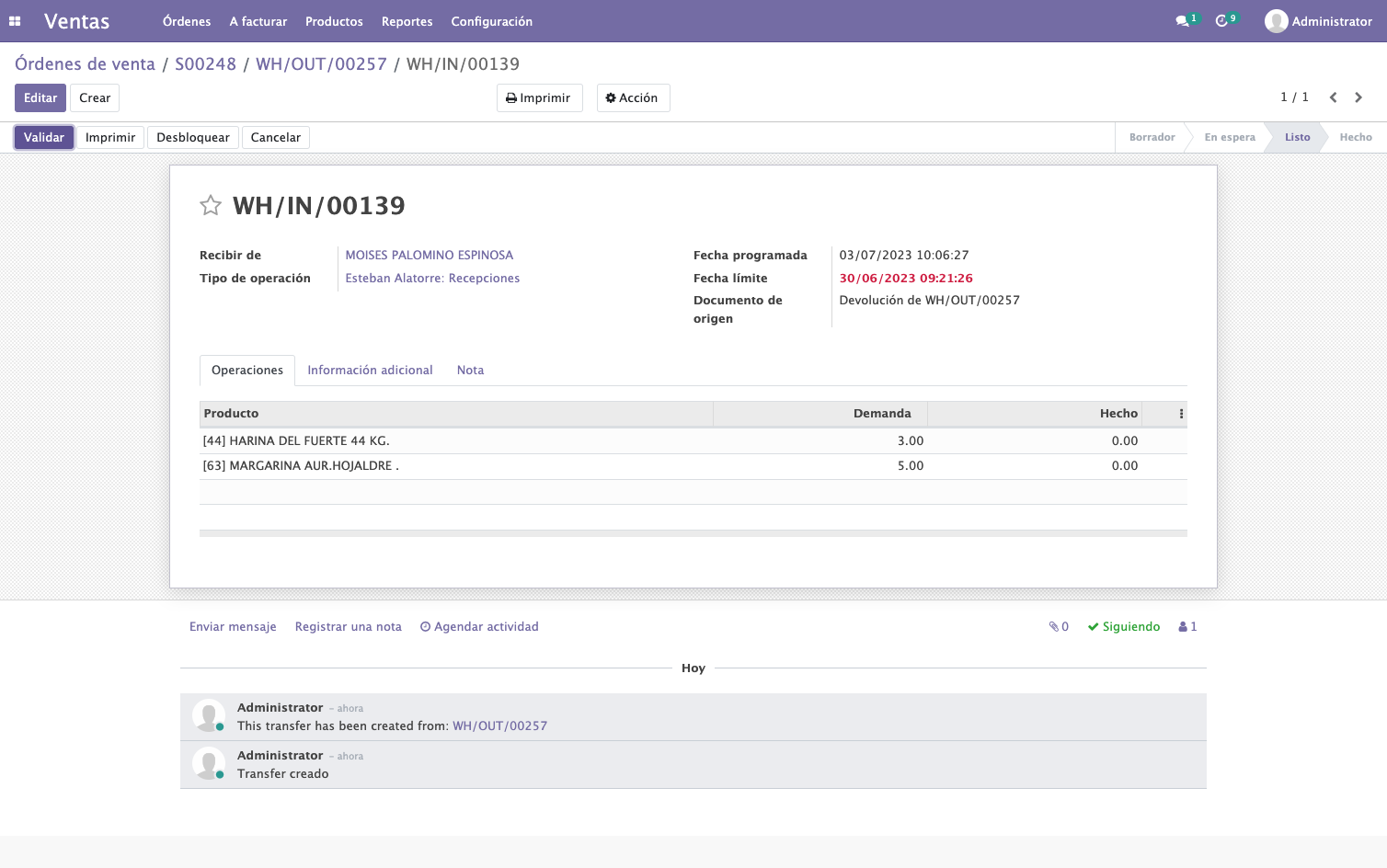1387x868 pixels.
Task: Toggle the Siguiendo follow status
Action: pyautogui.click(x=1124, y=627)
